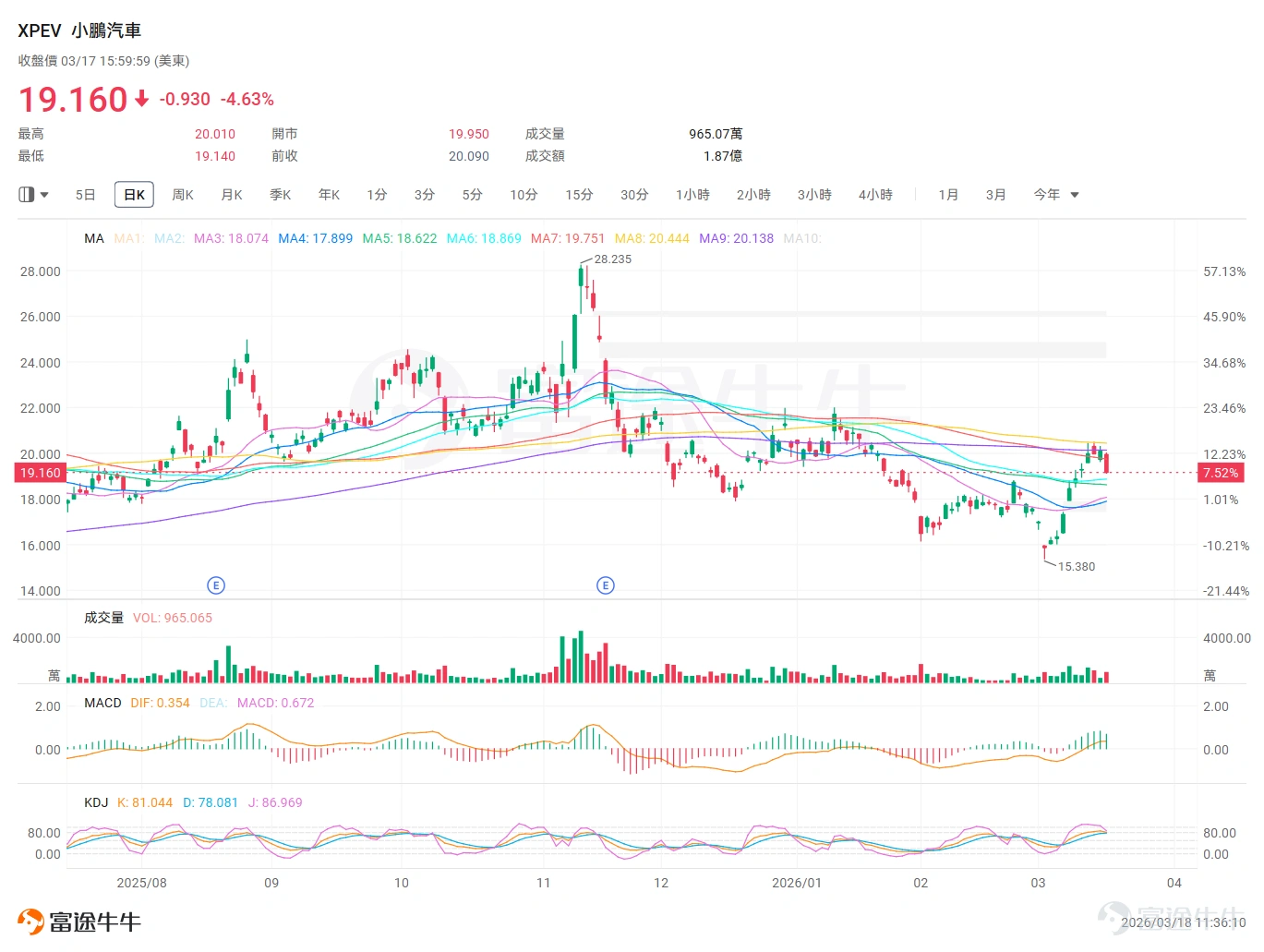Click the dimmed MA1 legend entry
The image size is (1264, 952).
[129, 238]
